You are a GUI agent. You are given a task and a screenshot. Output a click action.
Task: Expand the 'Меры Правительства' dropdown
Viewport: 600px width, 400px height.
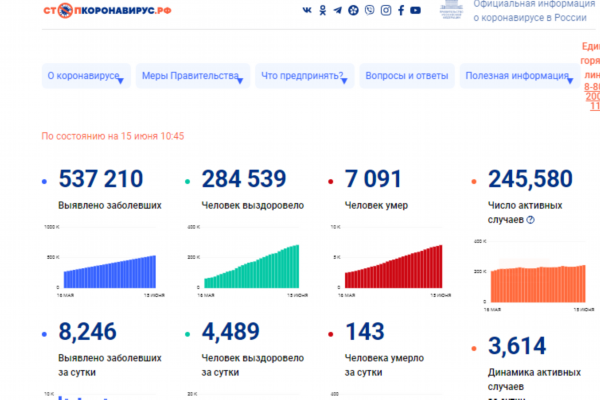(x=192, y=77)
